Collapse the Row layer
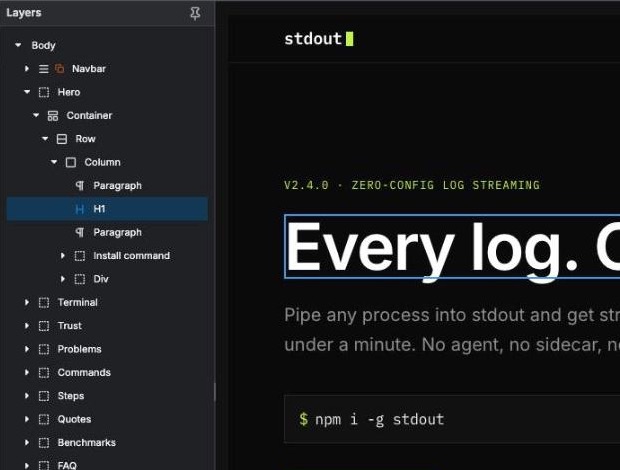 [x=45, y=139]
